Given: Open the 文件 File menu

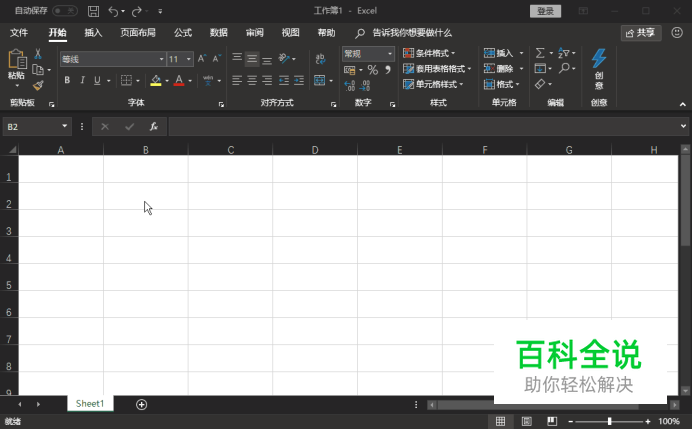Looking at the screenshot, I should pos(19,33).
